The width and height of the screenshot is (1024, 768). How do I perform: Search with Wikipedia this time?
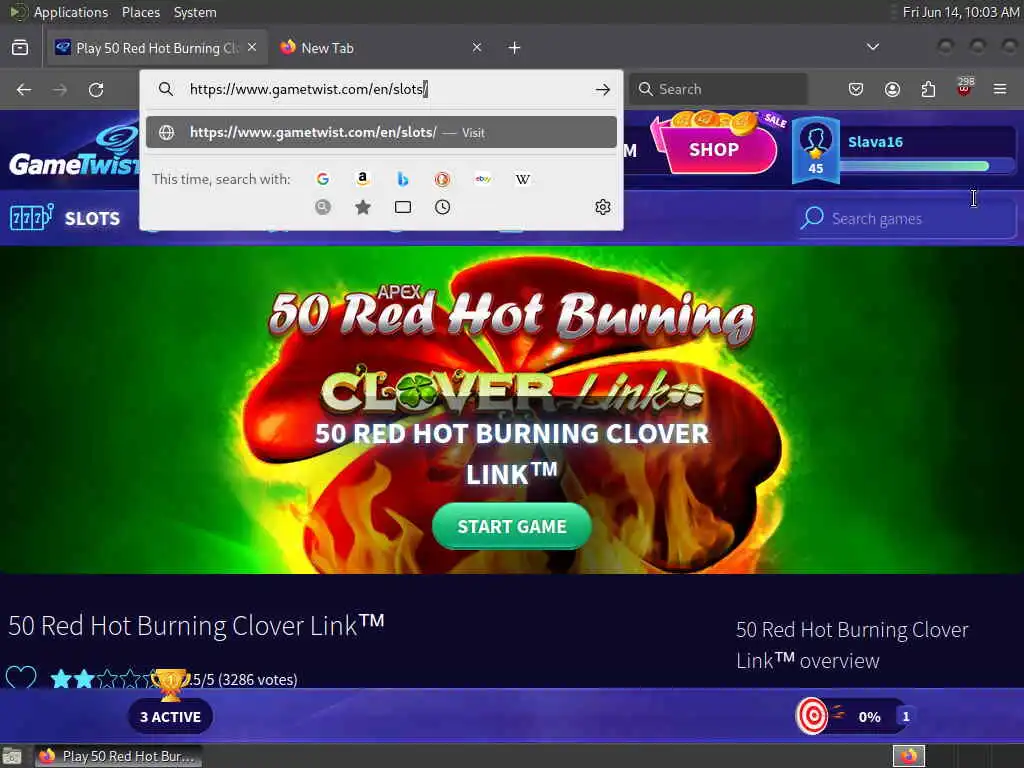[x=523, y=179]
